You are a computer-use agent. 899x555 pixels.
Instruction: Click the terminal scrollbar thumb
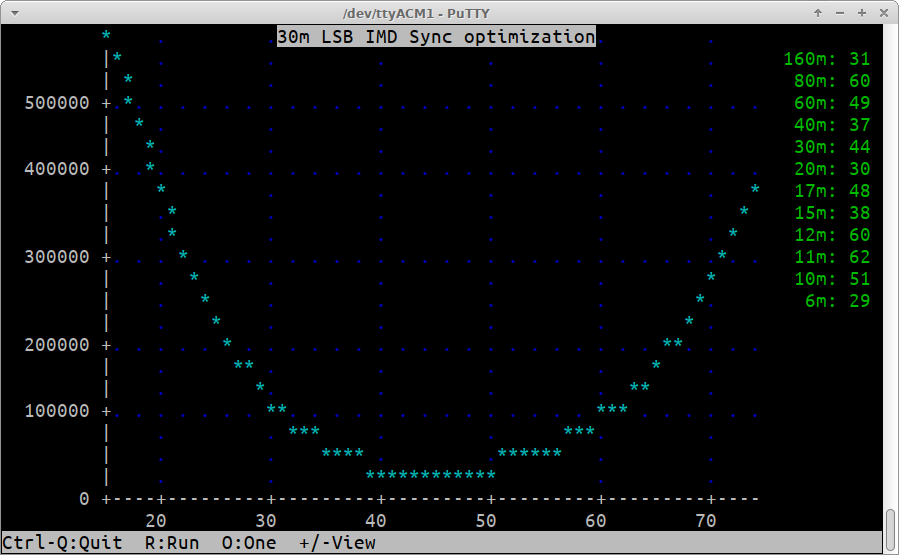tap(890, 530)
